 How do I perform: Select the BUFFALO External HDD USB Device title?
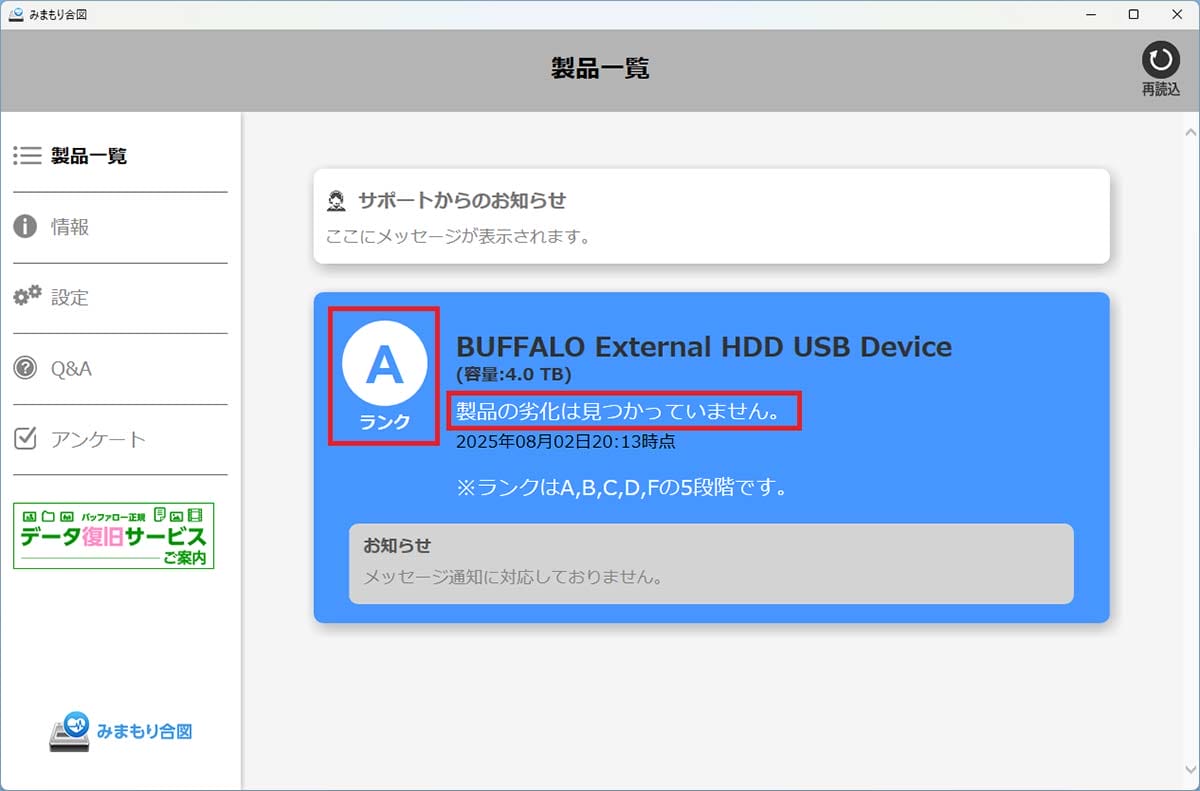pyautogui.click(x=704, y=347)
